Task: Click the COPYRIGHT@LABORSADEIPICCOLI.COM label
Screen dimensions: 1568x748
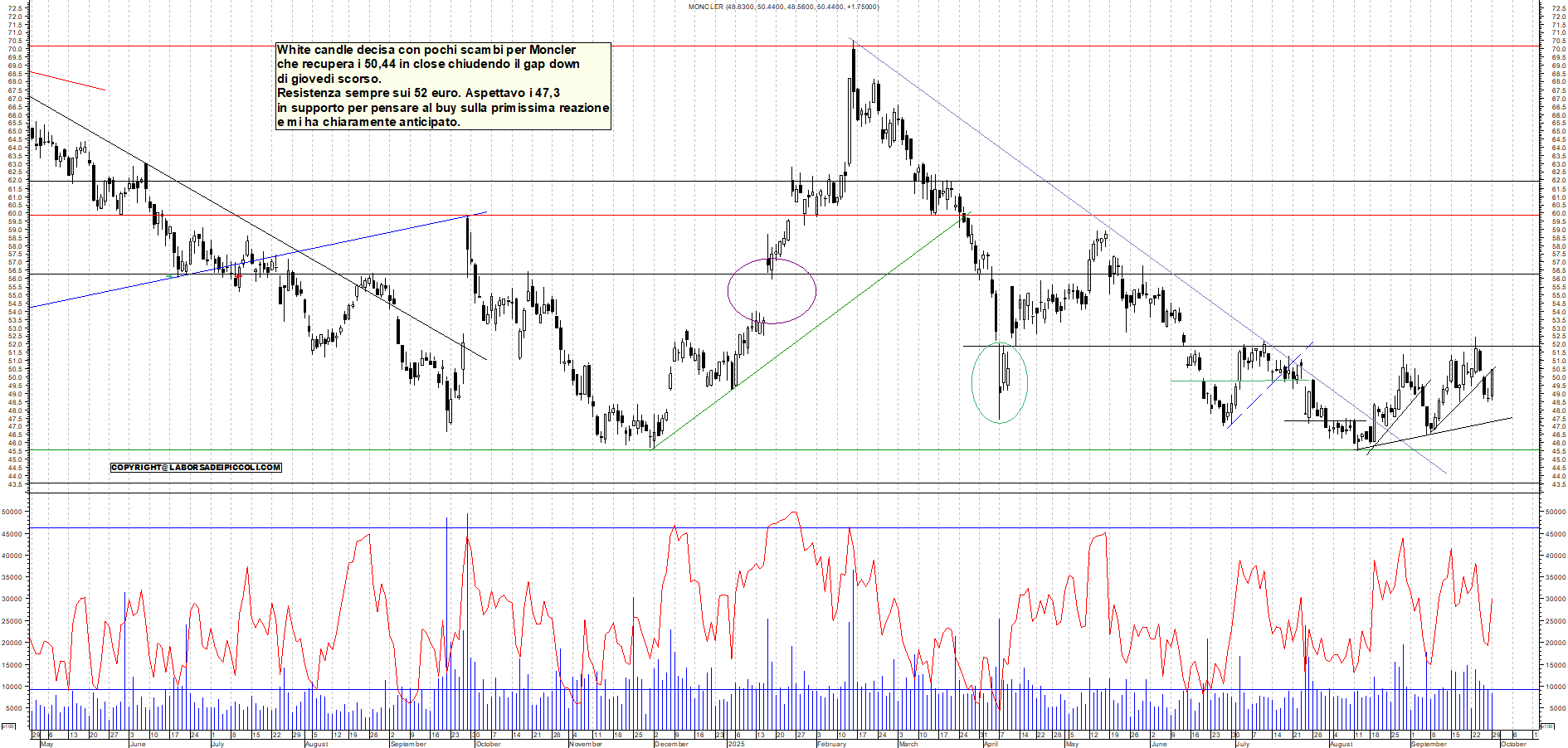Action: pos(196,468)
